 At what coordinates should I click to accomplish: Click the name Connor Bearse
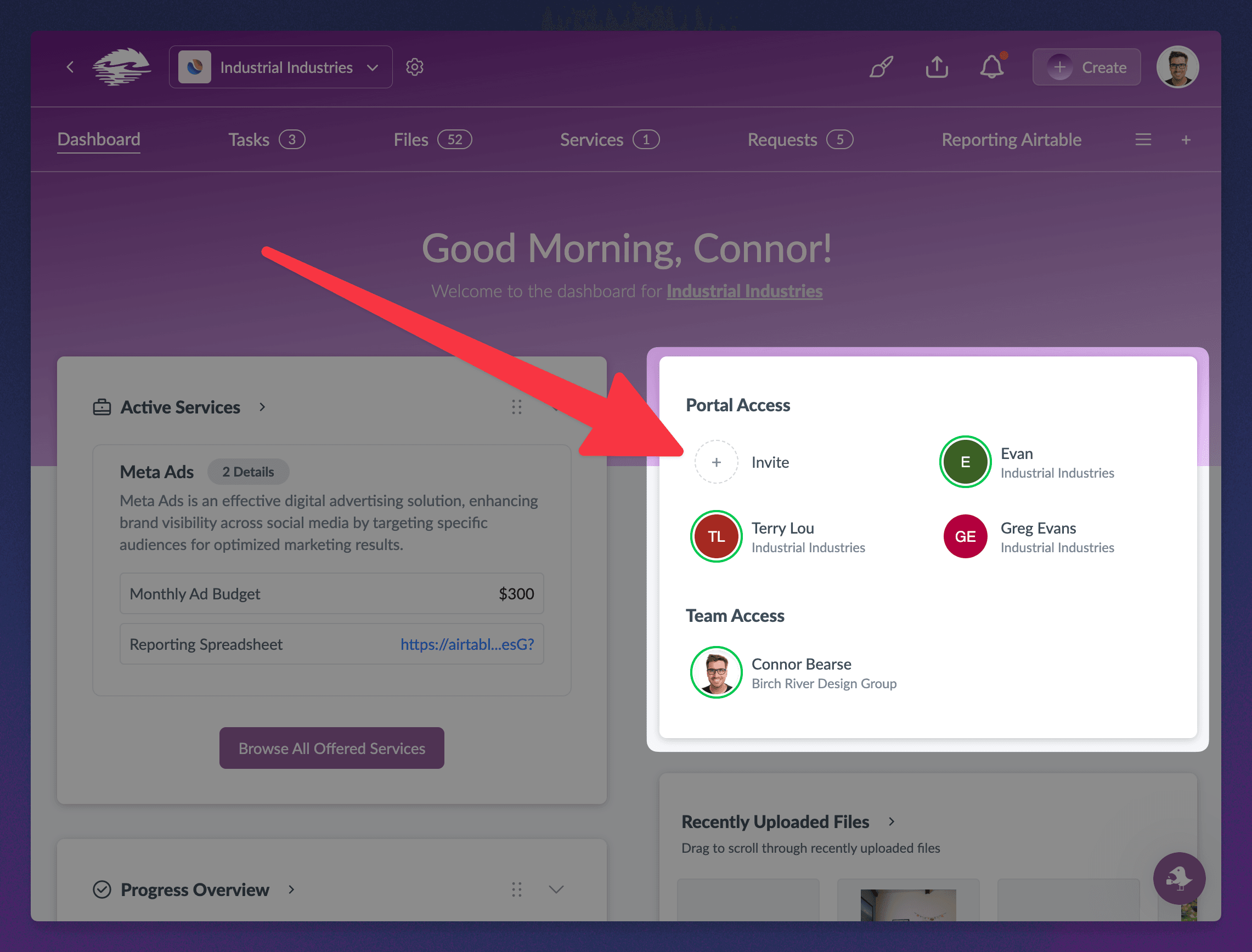tap(801, 664)
